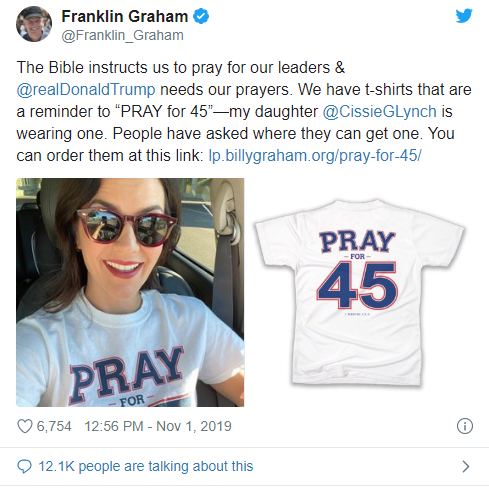Open "12.1K people are talking about this"
The height and width of the screenshot is (488, 489).
[146, 466]
